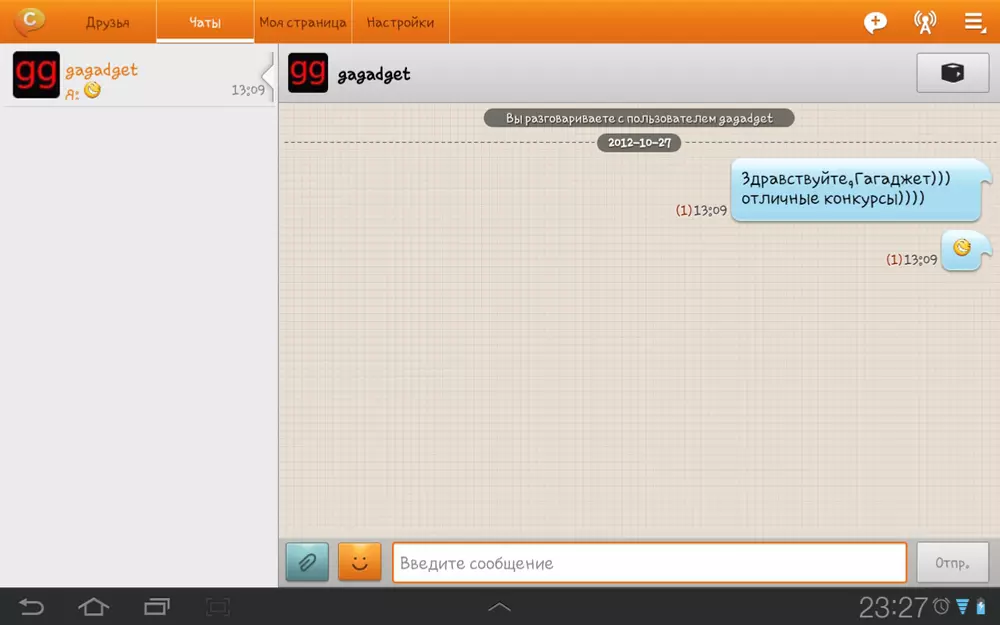Open the gagadget conversation in chat list
This screenshot has width=1000, height=625.
tap(138, 76)
